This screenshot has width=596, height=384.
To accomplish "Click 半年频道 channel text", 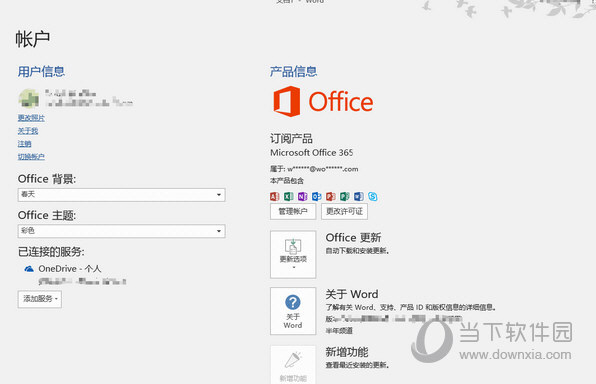I will (339, 330).
